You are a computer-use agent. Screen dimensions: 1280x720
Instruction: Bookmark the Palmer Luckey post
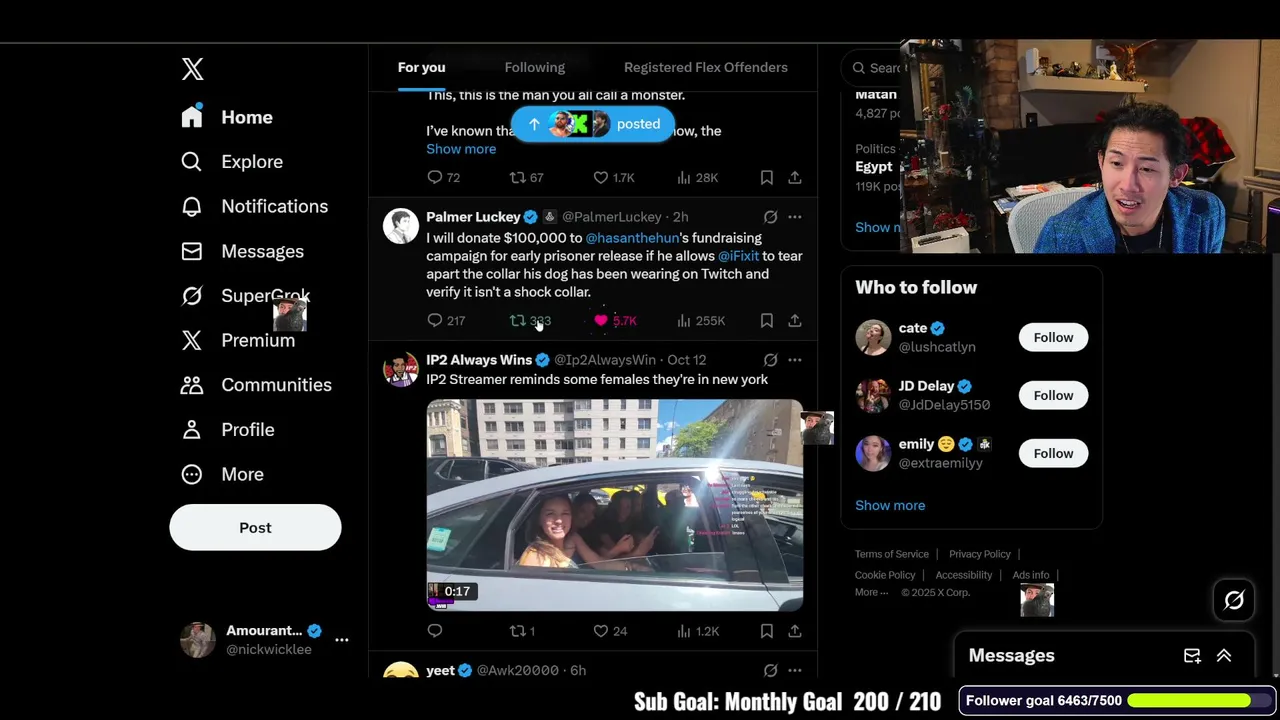coord(767,321)
